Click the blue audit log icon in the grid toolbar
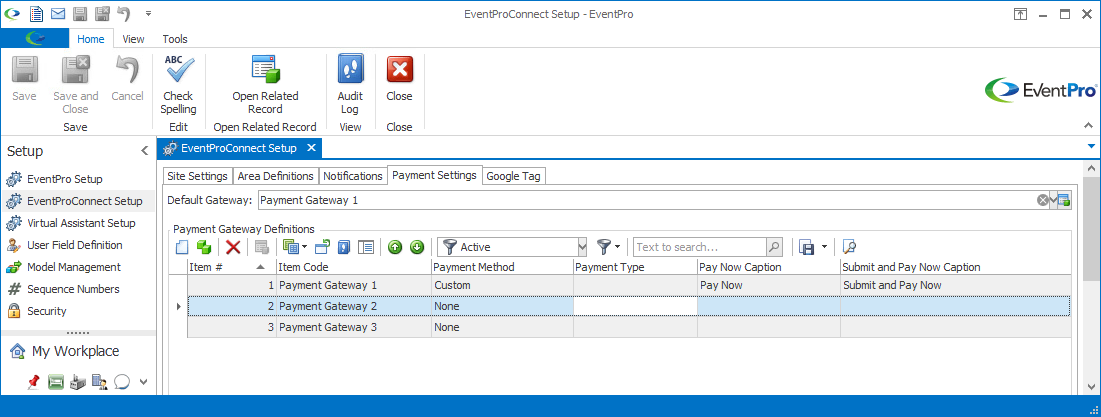Viewport: 1101px width, 417px height. (344, 247)
